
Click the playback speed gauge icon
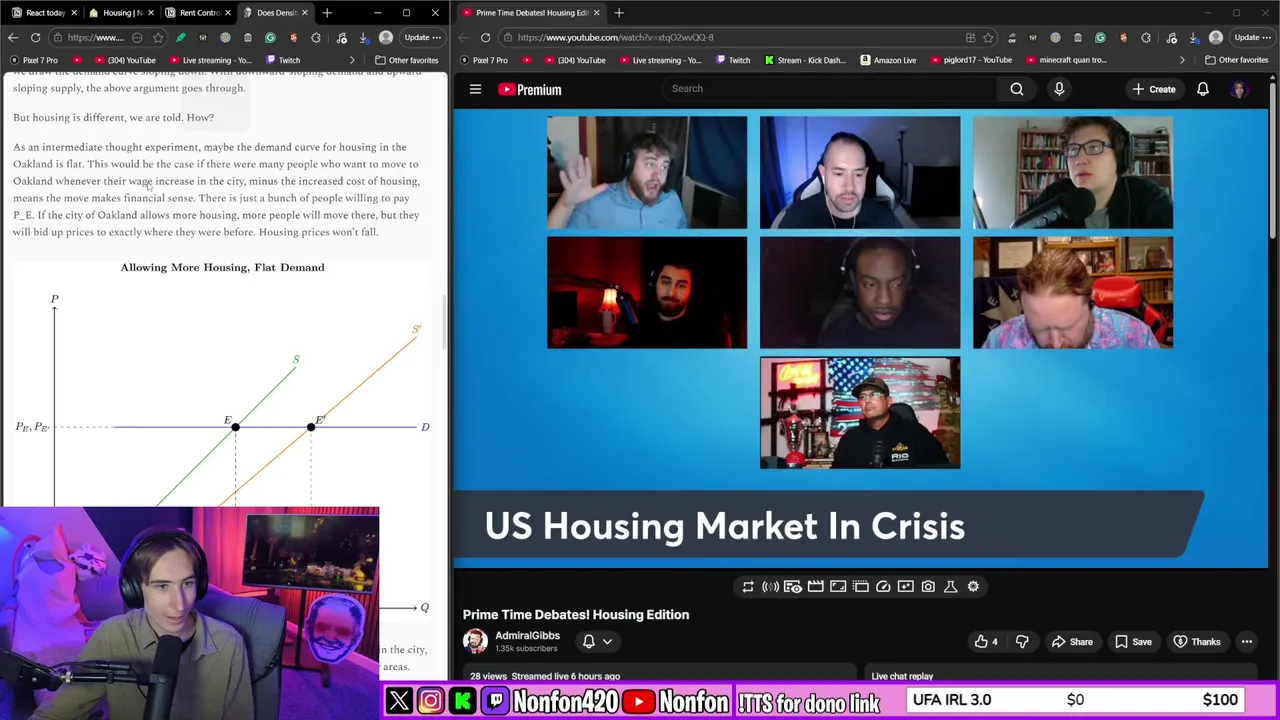[883, 587]
